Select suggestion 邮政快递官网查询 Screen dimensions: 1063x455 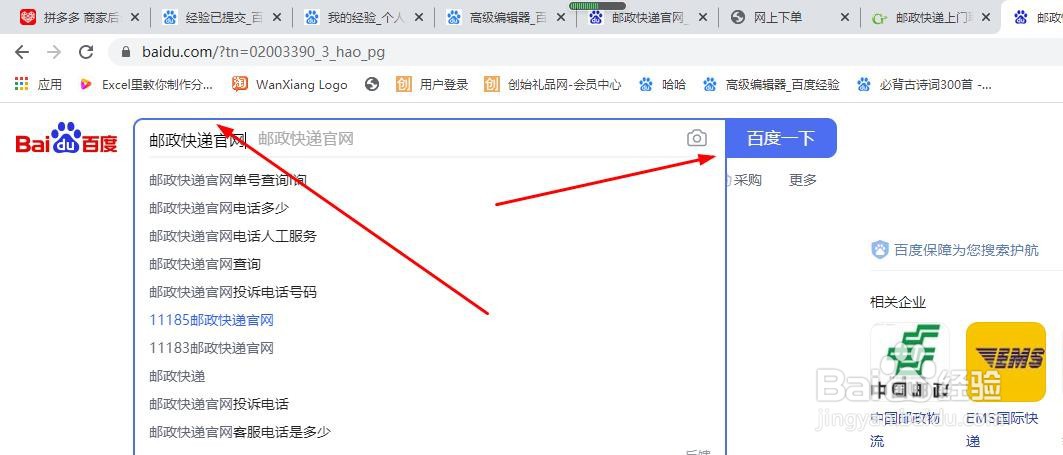(x=205, y=264)
